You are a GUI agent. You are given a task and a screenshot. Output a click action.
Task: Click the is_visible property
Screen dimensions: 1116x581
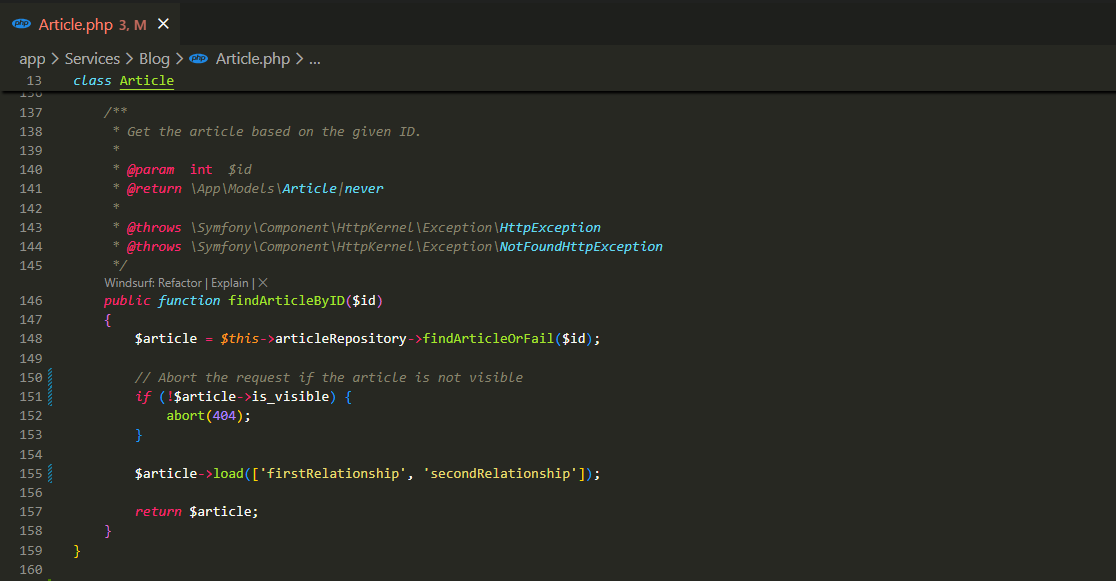point(290,397)
